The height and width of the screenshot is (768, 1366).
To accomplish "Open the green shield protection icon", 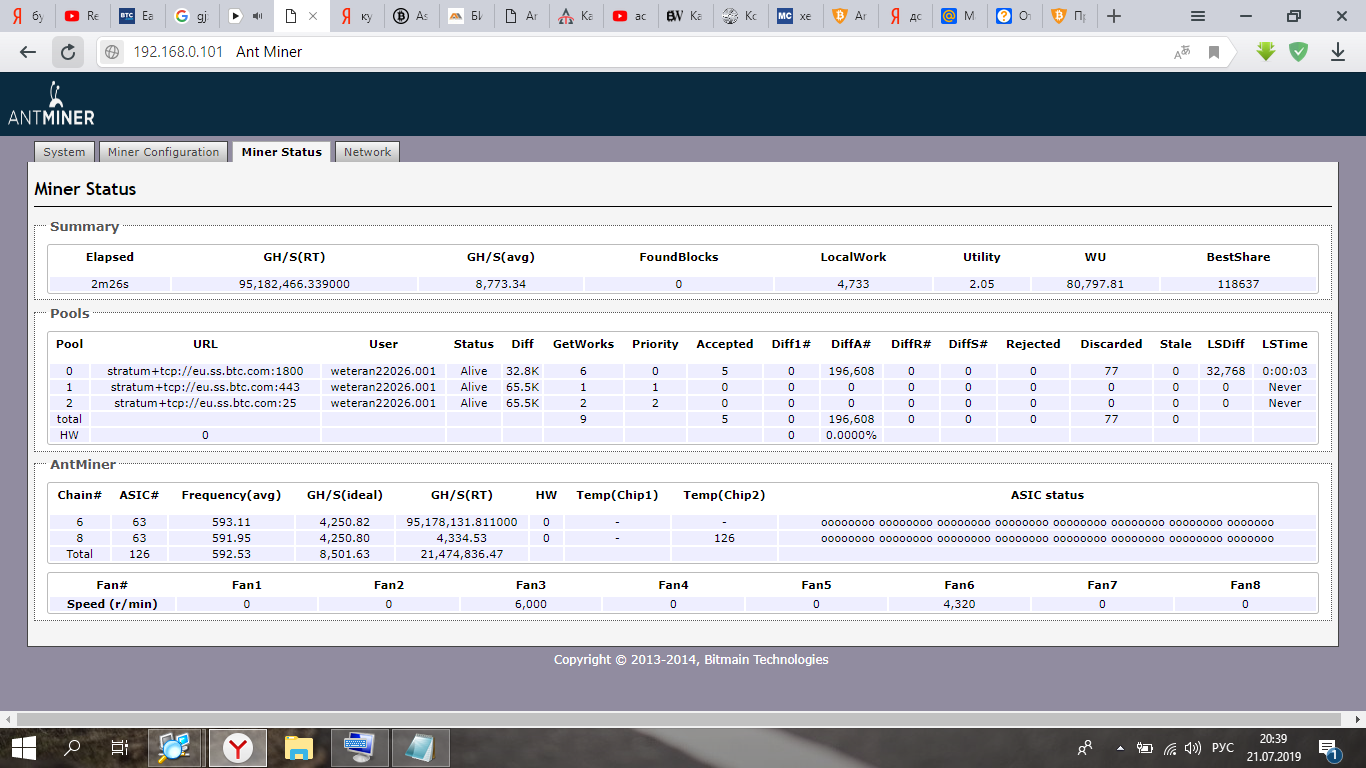I will point(1298,51).
